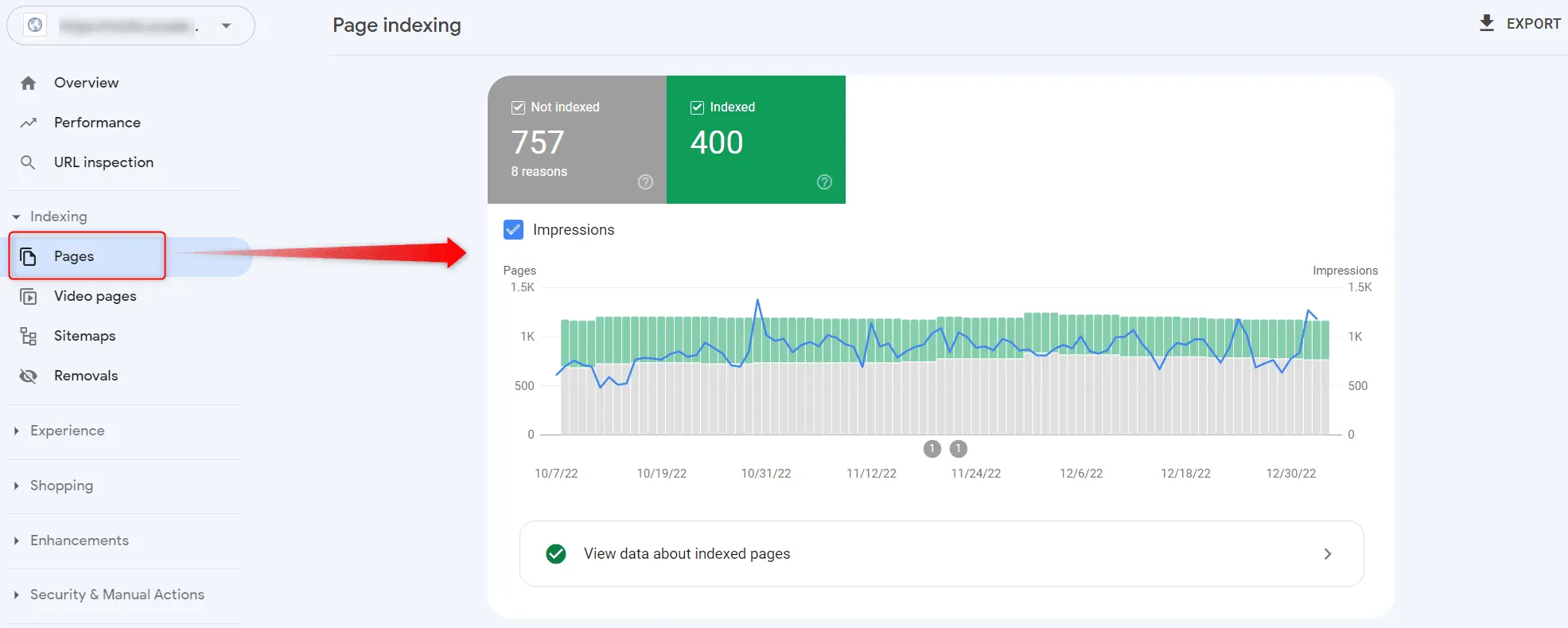Click the second annotation marker below chart
Screen dimensions: 1568x628
coord(959,449)
